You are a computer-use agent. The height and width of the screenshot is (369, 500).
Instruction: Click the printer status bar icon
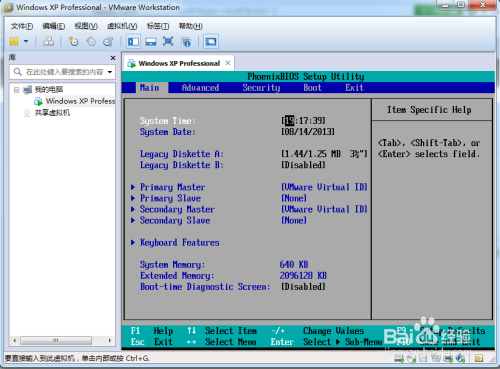click(x=448, y=358)
